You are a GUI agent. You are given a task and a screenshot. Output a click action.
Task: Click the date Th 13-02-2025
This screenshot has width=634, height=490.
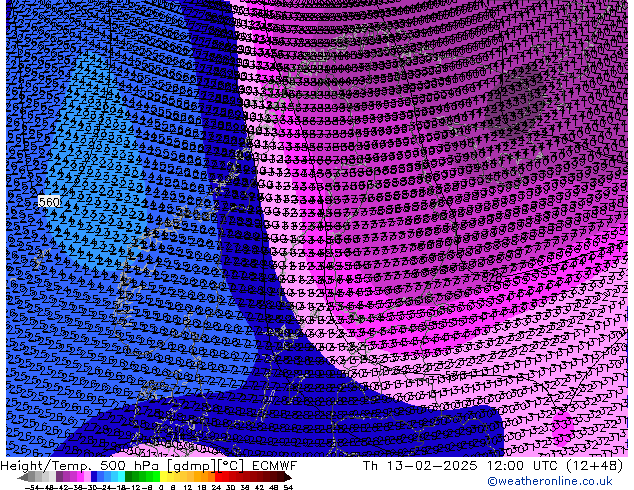tap(420, 466)
